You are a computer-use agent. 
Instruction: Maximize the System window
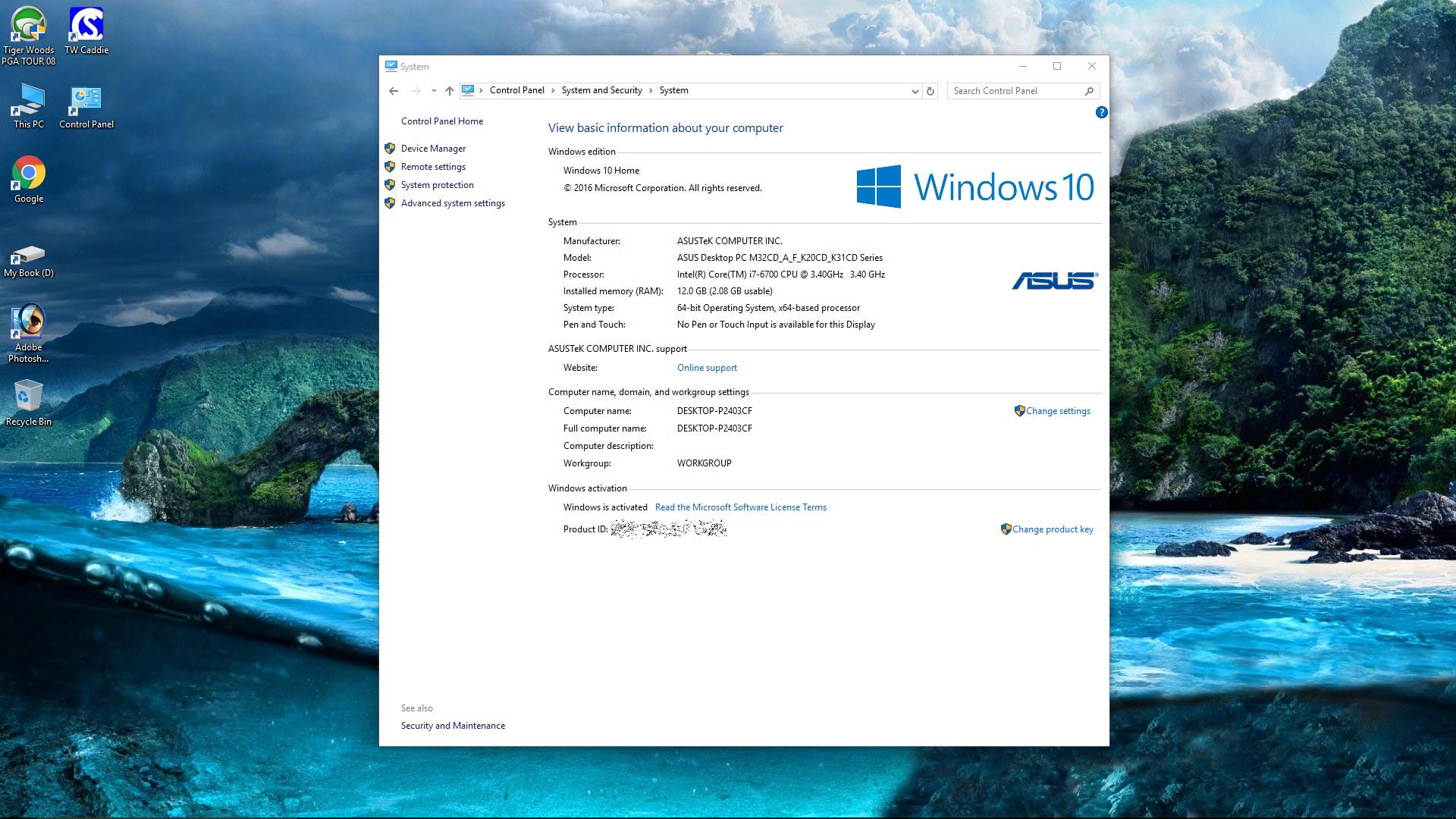(x=1057, y=66)
